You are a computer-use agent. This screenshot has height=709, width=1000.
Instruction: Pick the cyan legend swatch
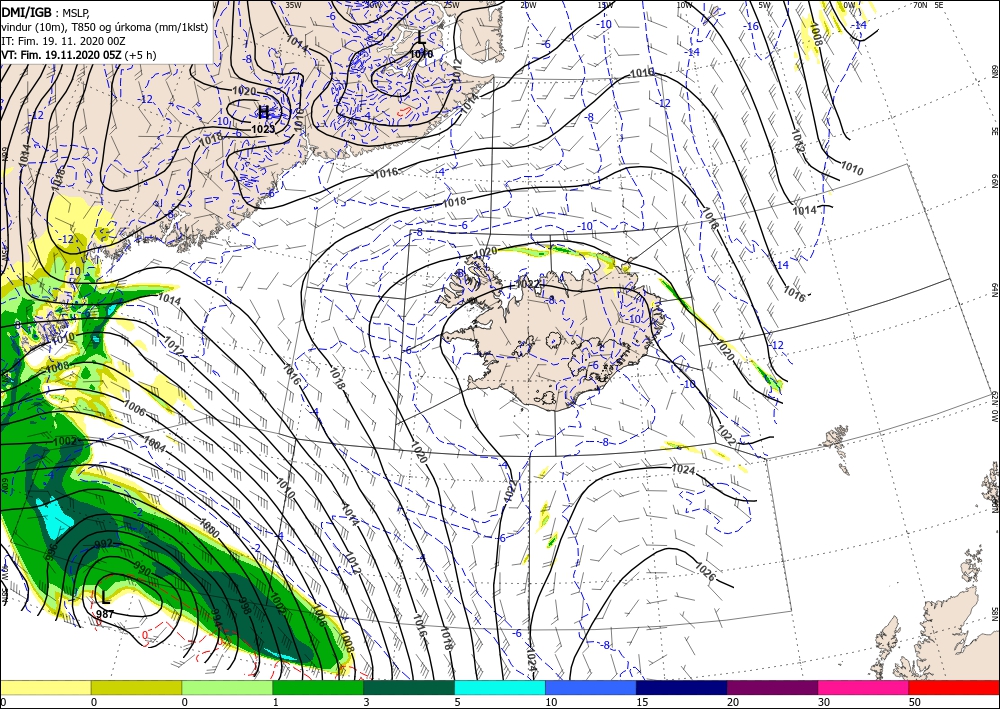click(x=500, y=687)
